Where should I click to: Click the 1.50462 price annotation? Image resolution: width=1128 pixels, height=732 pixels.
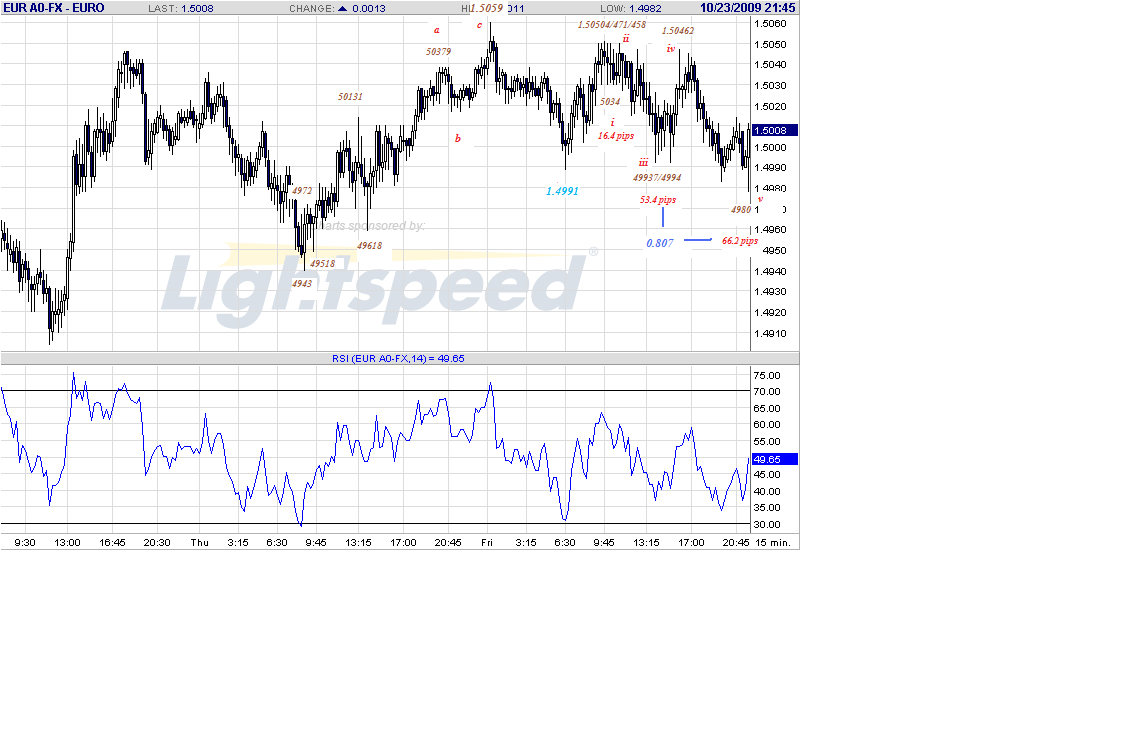point(678,31)
